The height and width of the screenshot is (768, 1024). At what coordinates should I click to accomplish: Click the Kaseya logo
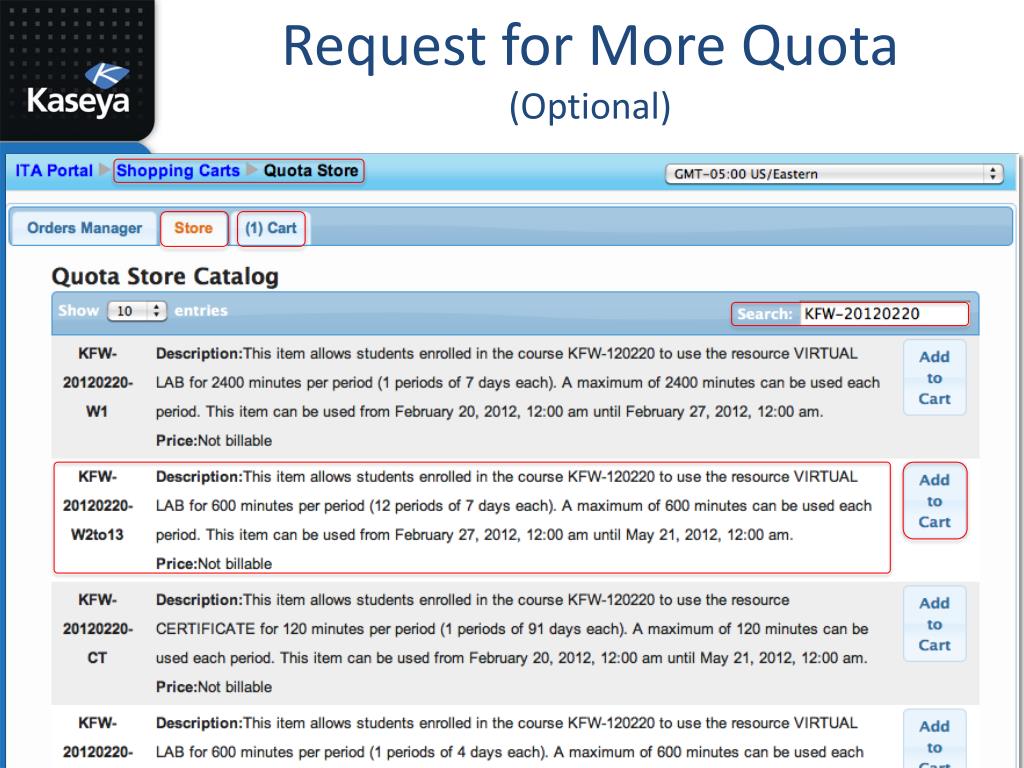(x=78, y=89)
